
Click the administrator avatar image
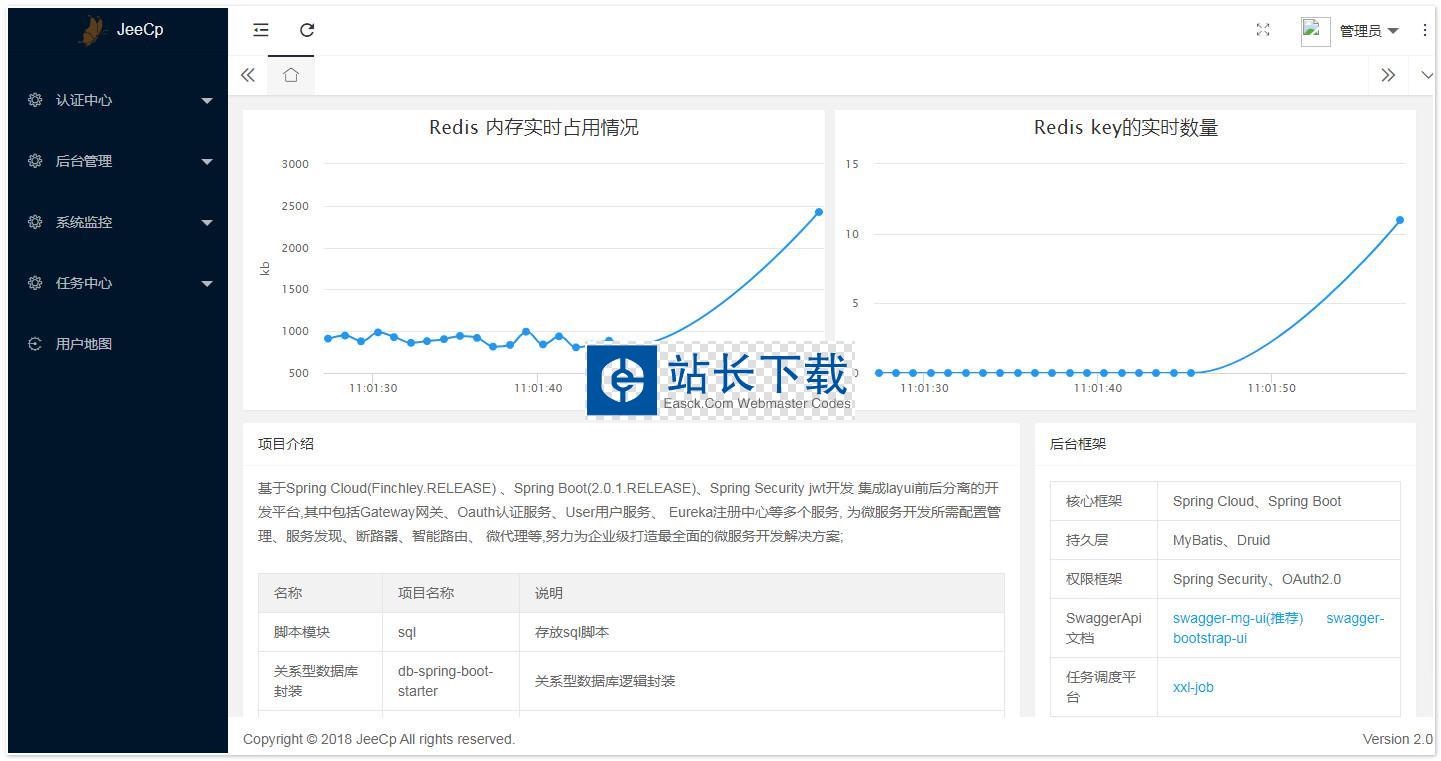coord(1315,31)
